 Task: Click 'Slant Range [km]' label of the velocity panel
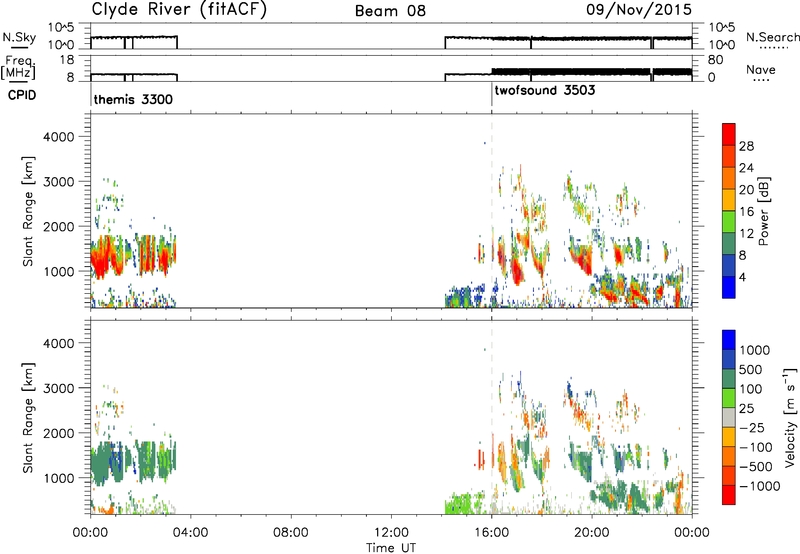click(28, 418)
